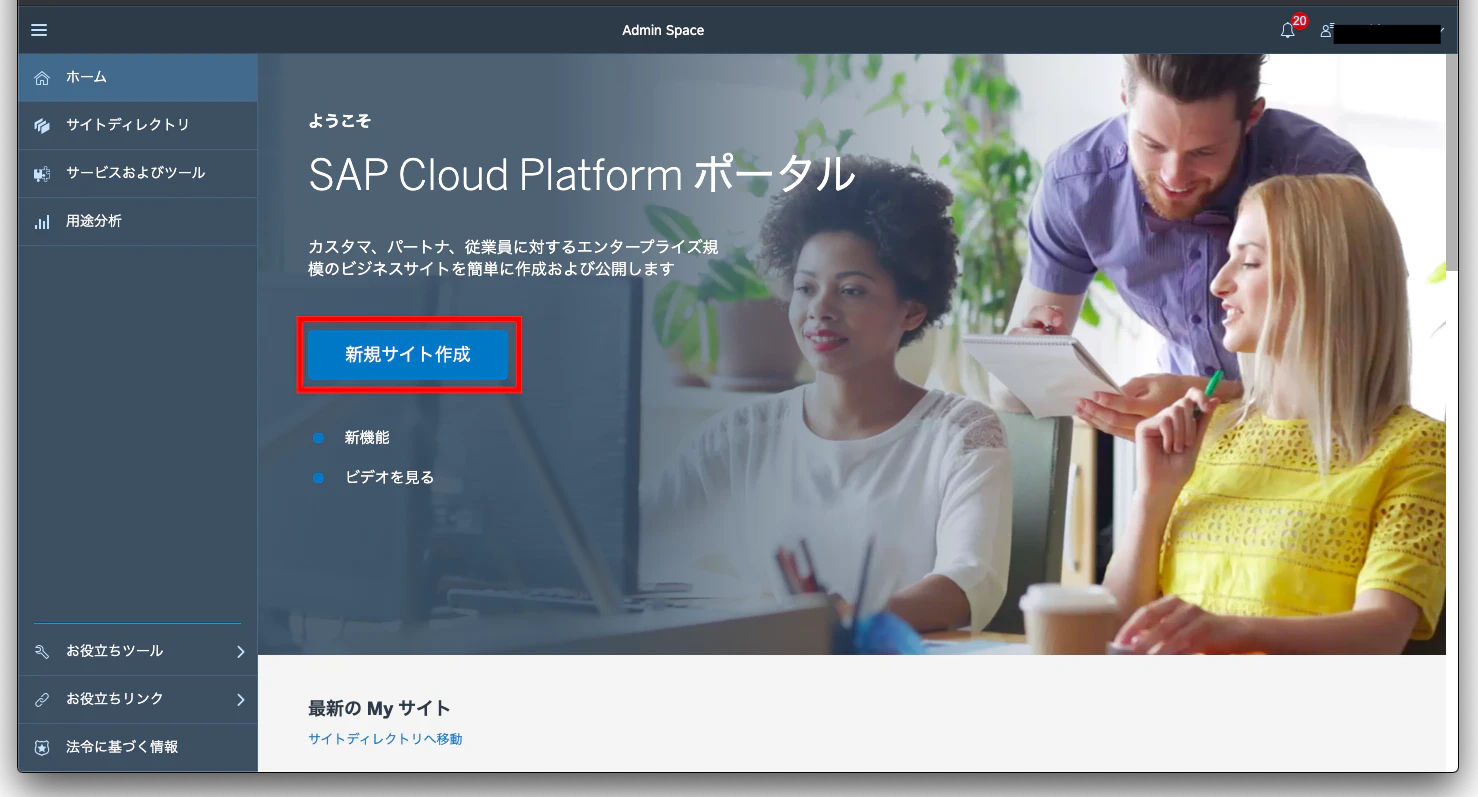The width and height of the screenshot is (1478, 797).
Task: Click the user profile icon in header
Action: 1326,31
